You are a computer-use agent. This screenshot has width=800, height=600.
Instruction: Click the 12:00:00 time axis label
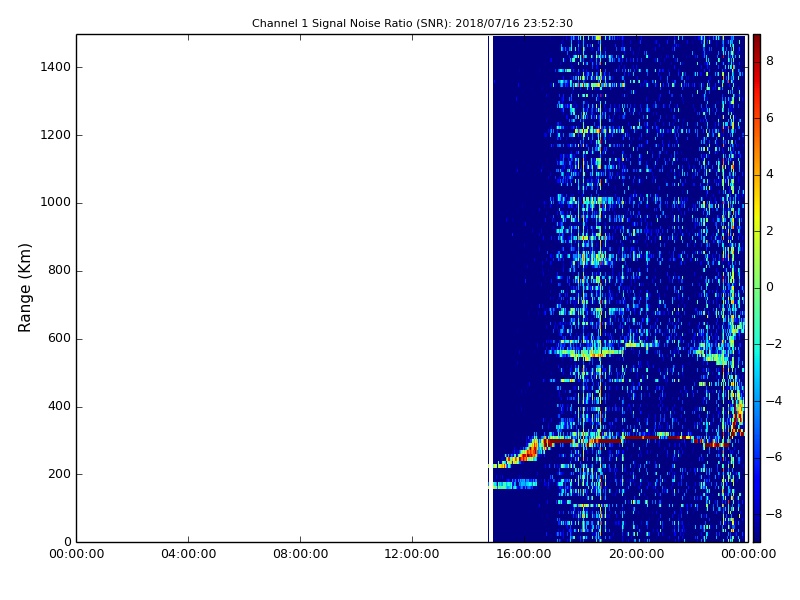(x=412, y=554)
